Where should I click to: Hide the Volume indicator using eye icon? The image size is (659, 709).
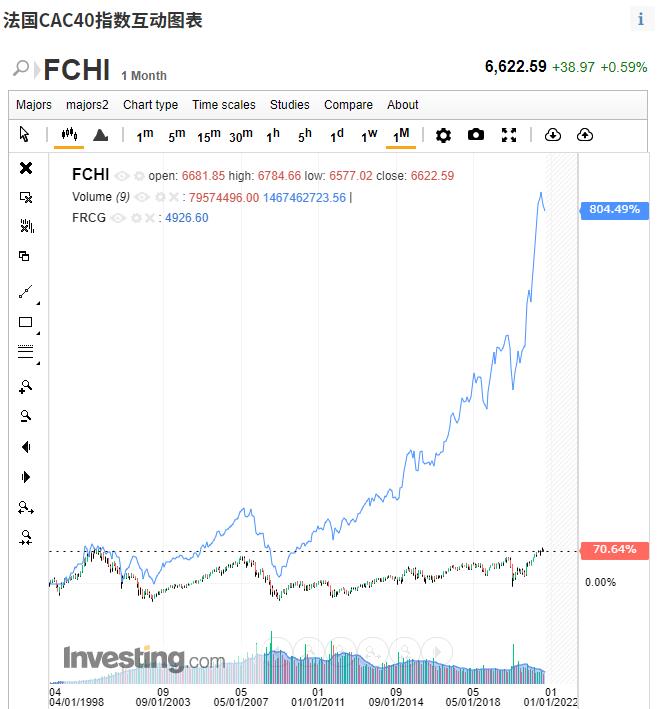tap(141, 197)
